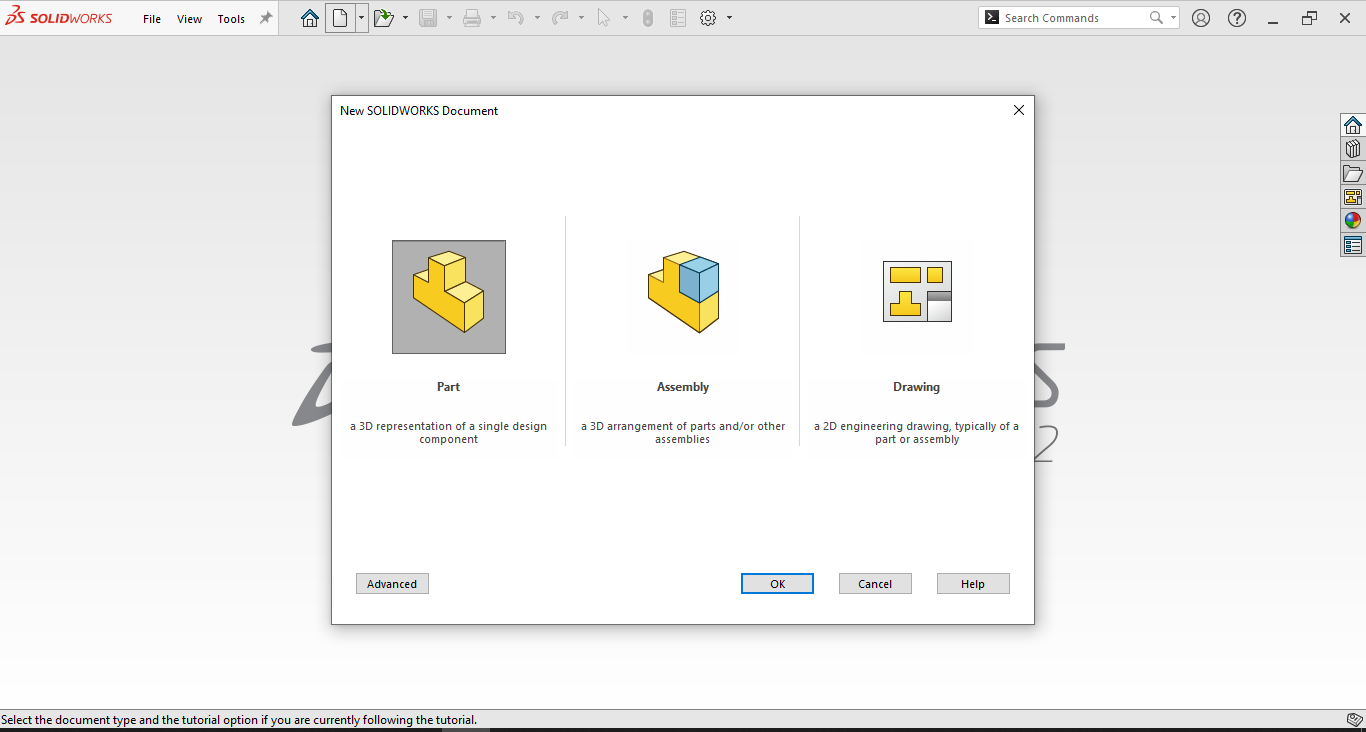The width and height of the screenshot is (1366, 732).
Task: Click the Open file toolbar icon
Action: 385,17
